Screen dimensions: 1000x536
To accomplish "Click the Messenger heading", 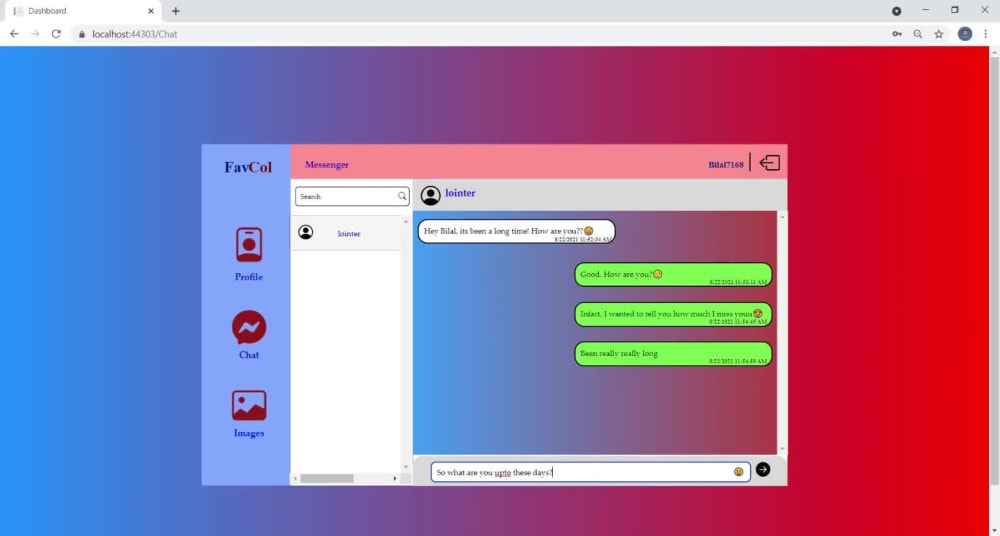I will tap(327, 165).
